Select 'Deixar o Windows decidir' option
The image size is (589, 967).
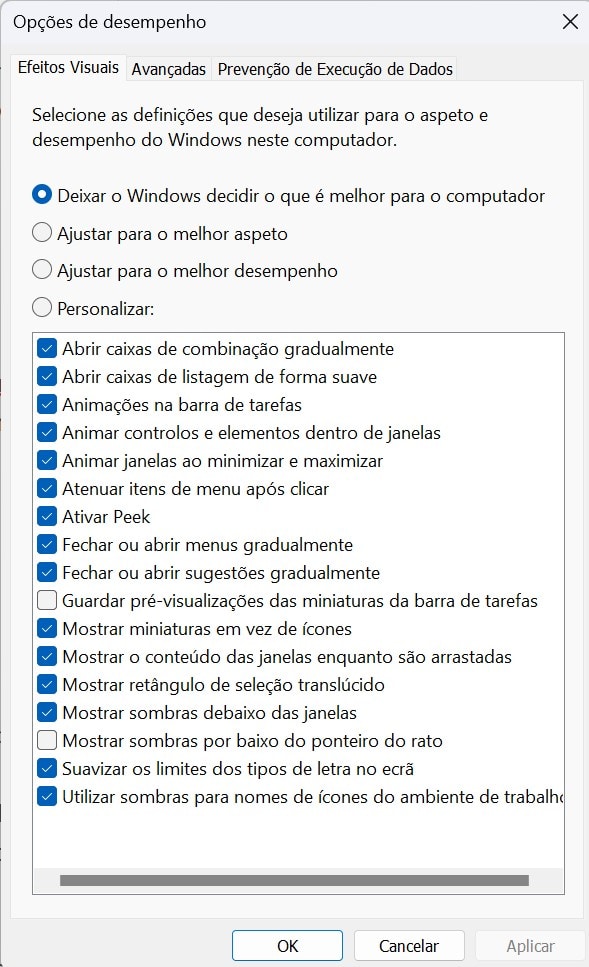[41, 196]
